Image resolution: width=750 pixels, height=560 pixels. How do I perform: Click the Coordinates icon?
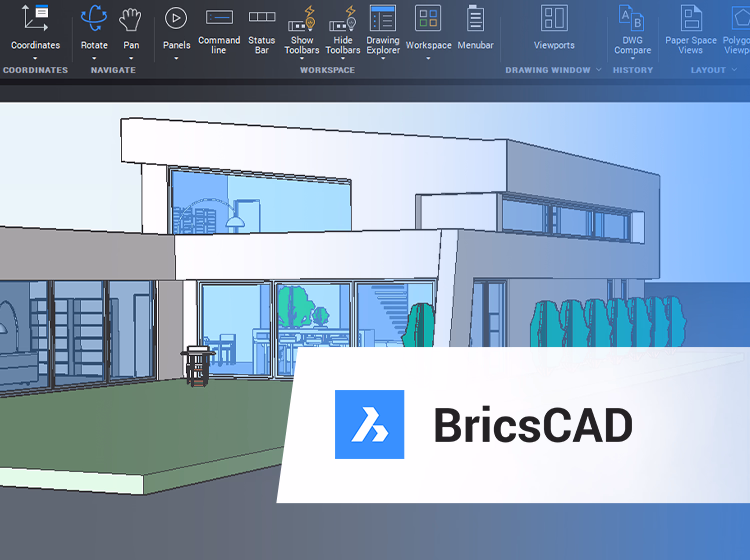tap(35, 18)
